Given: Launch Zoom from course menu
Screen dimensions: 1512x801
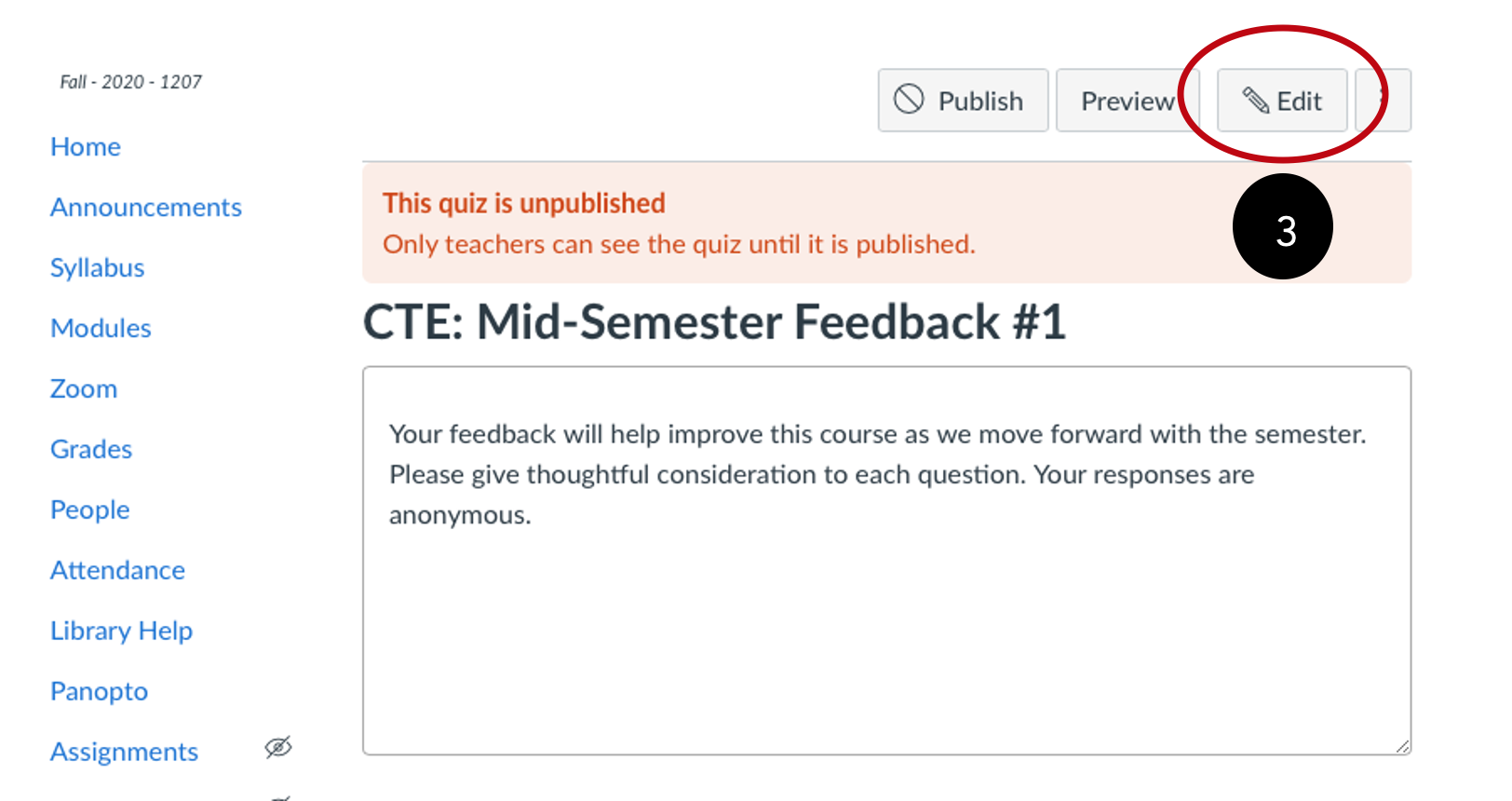Looking at the screenshot, I should pos(84,388).
